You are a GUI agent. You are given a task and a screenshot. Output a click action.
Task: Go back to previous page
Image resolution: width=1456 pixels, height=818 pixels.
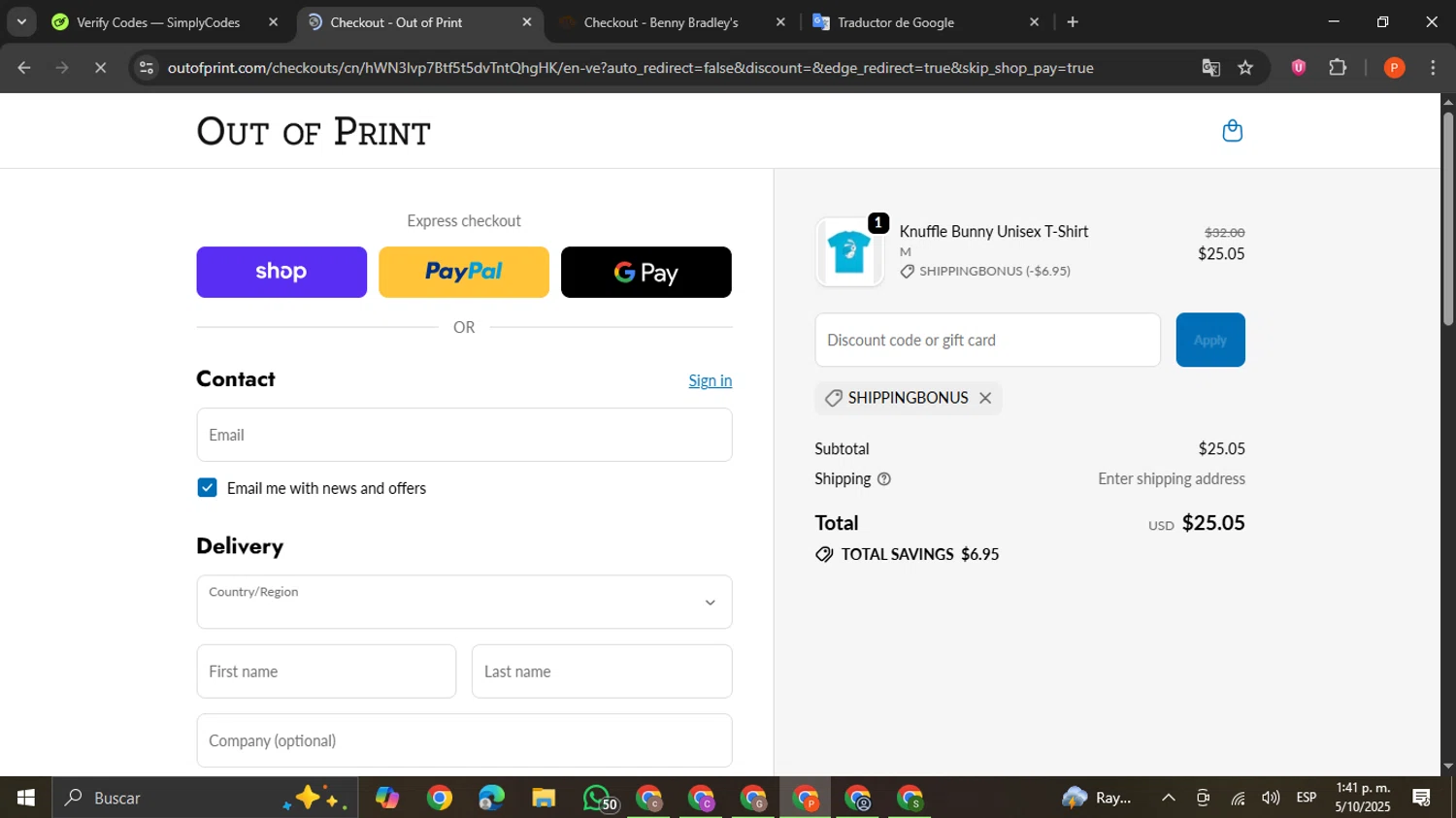pos(24,68)
